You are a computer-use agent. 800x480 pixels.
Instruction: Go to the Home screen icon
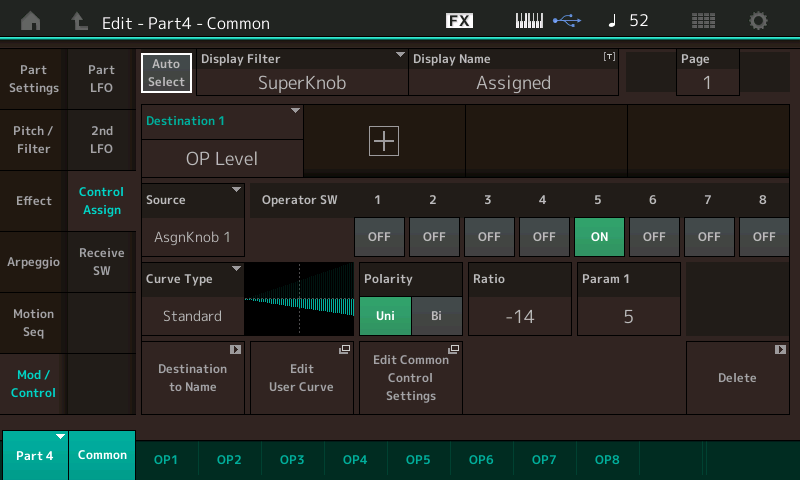pyautogui.click(x=31, y=21)
